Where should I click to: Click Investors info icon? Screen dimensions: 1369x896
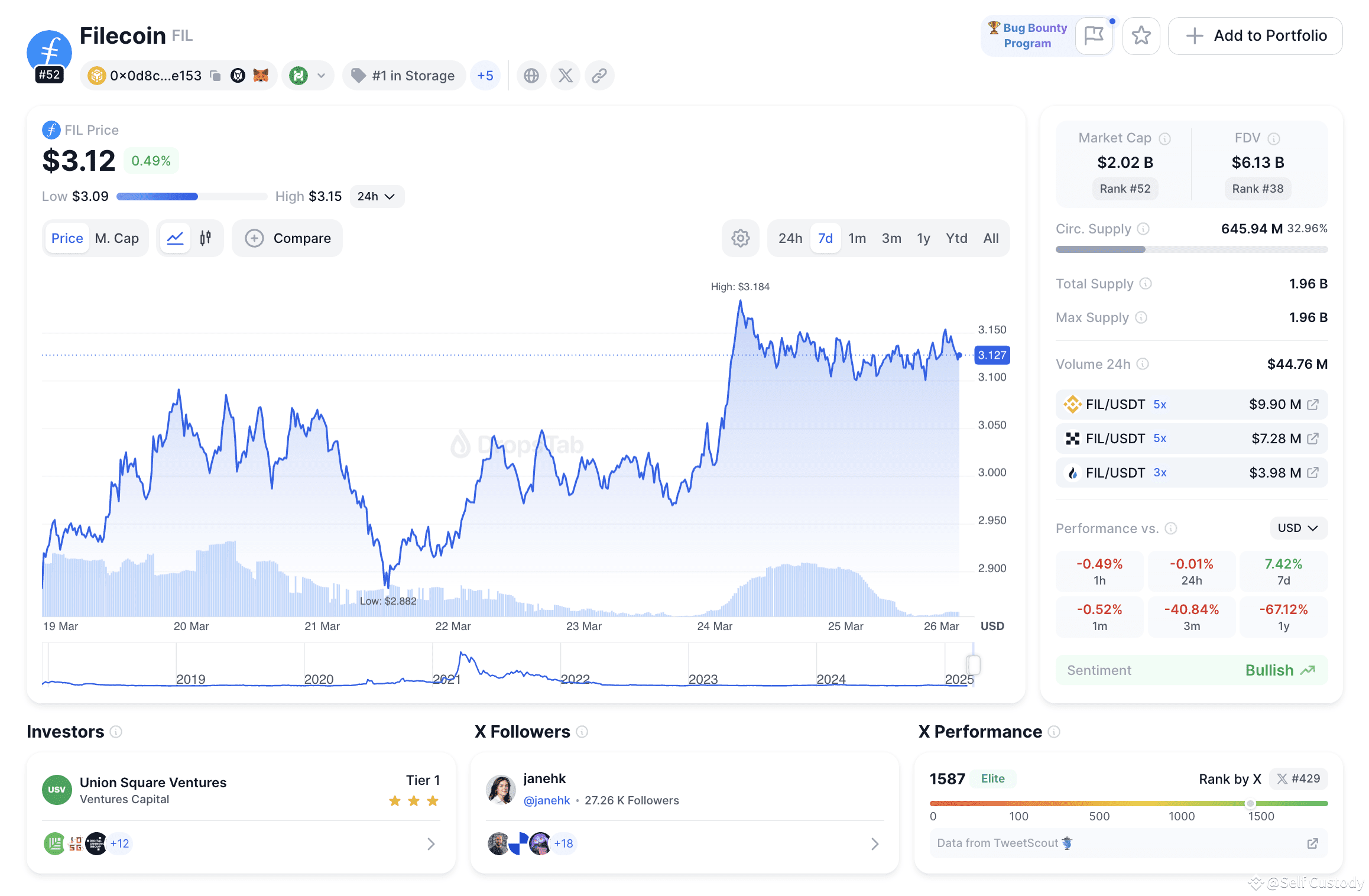pos(116,732)
